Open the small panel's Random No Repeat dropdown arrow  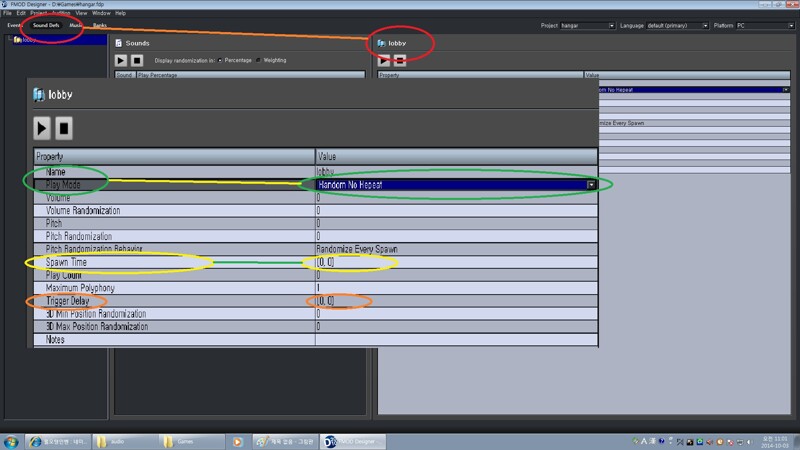click(786, 90)
